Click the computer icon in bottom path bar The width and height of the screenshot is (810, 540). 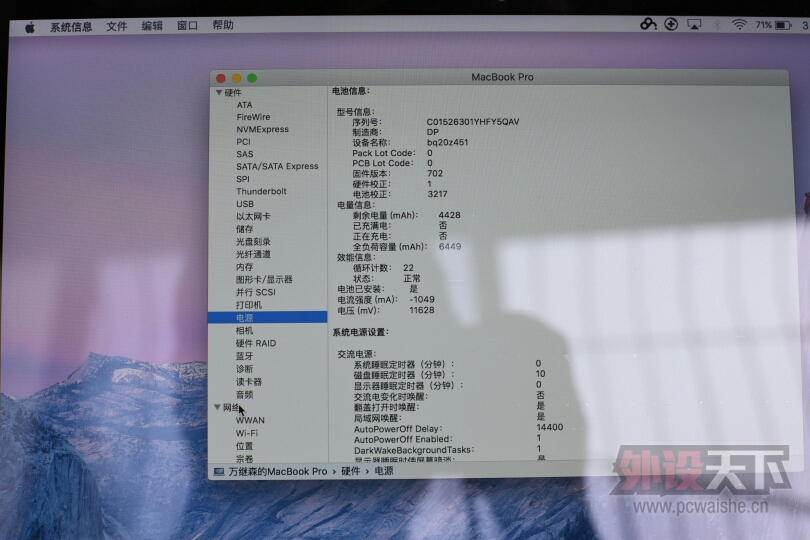[219, 471]
